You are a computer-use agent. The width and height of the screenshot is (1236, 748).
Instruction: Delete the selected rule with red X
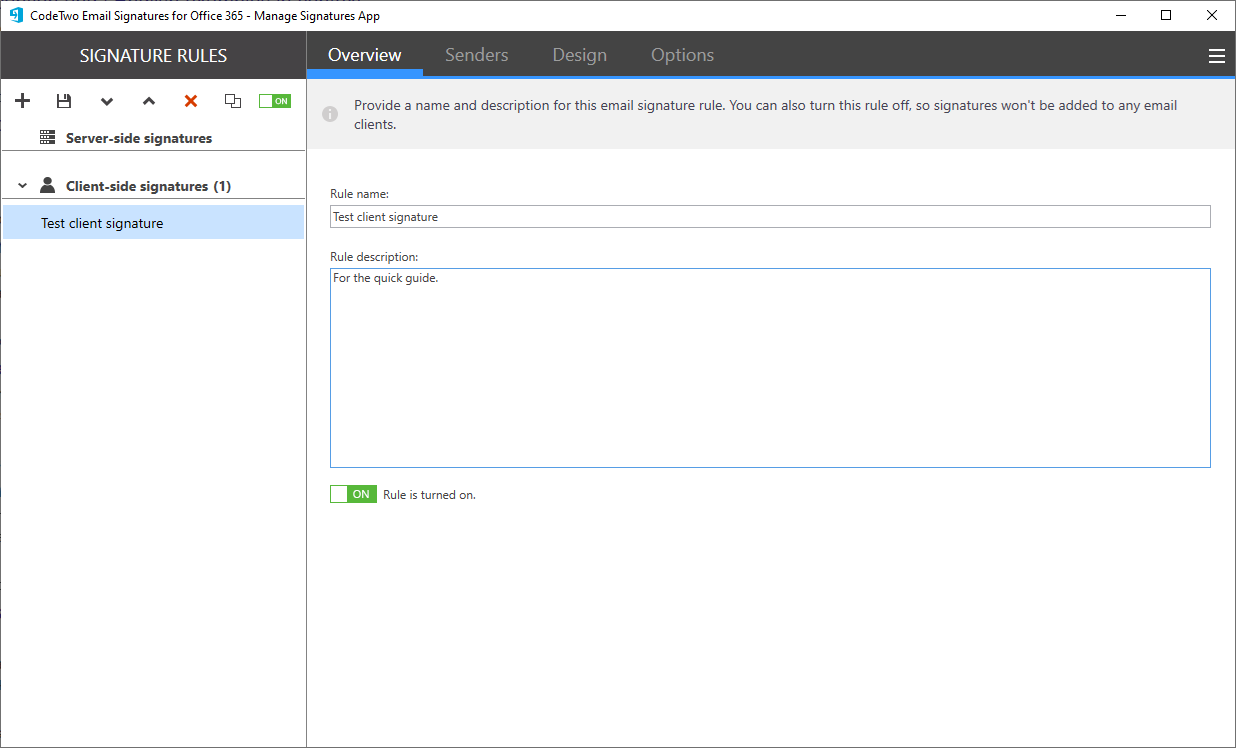click(191, 101)
